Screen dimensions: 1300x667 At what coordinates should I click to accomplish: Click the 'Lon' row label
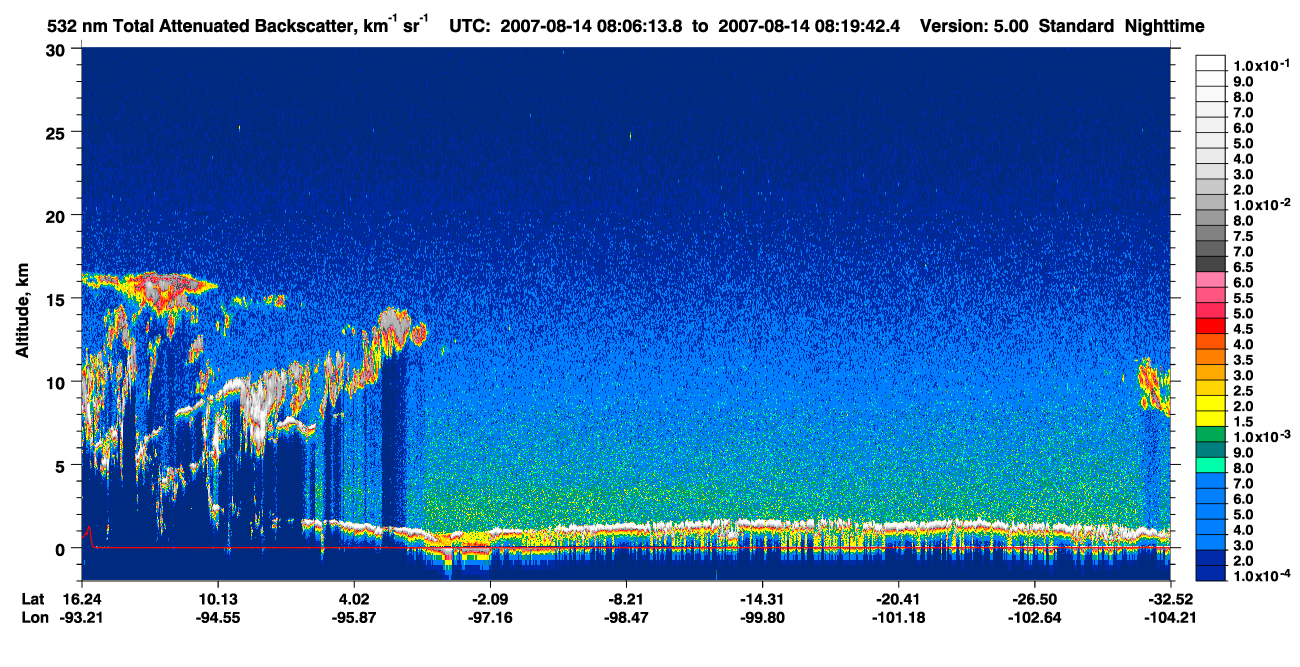tap(34, 617)
